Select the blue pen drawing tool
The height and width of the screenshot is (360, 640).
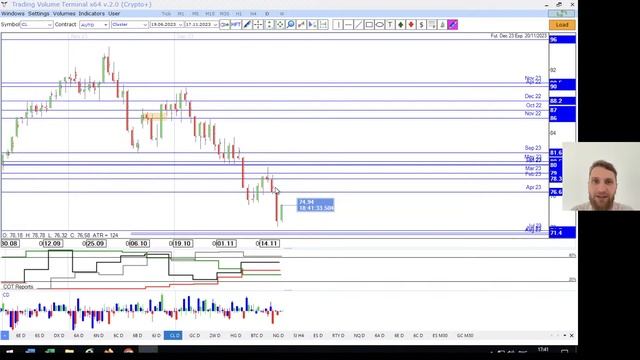click(x=247, y=25)
